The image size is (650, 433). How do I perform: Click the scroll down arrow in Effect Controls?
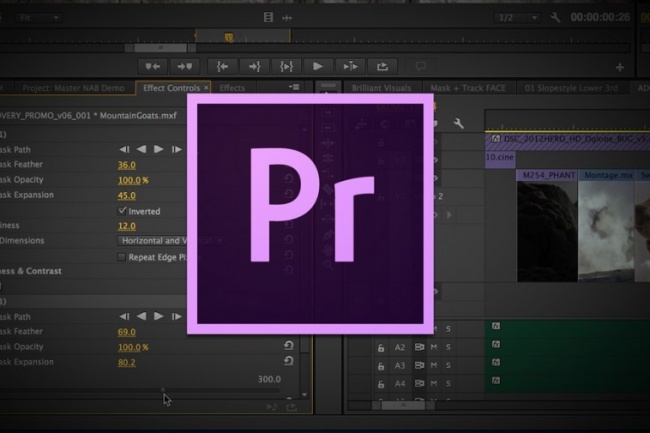(305, 394)
